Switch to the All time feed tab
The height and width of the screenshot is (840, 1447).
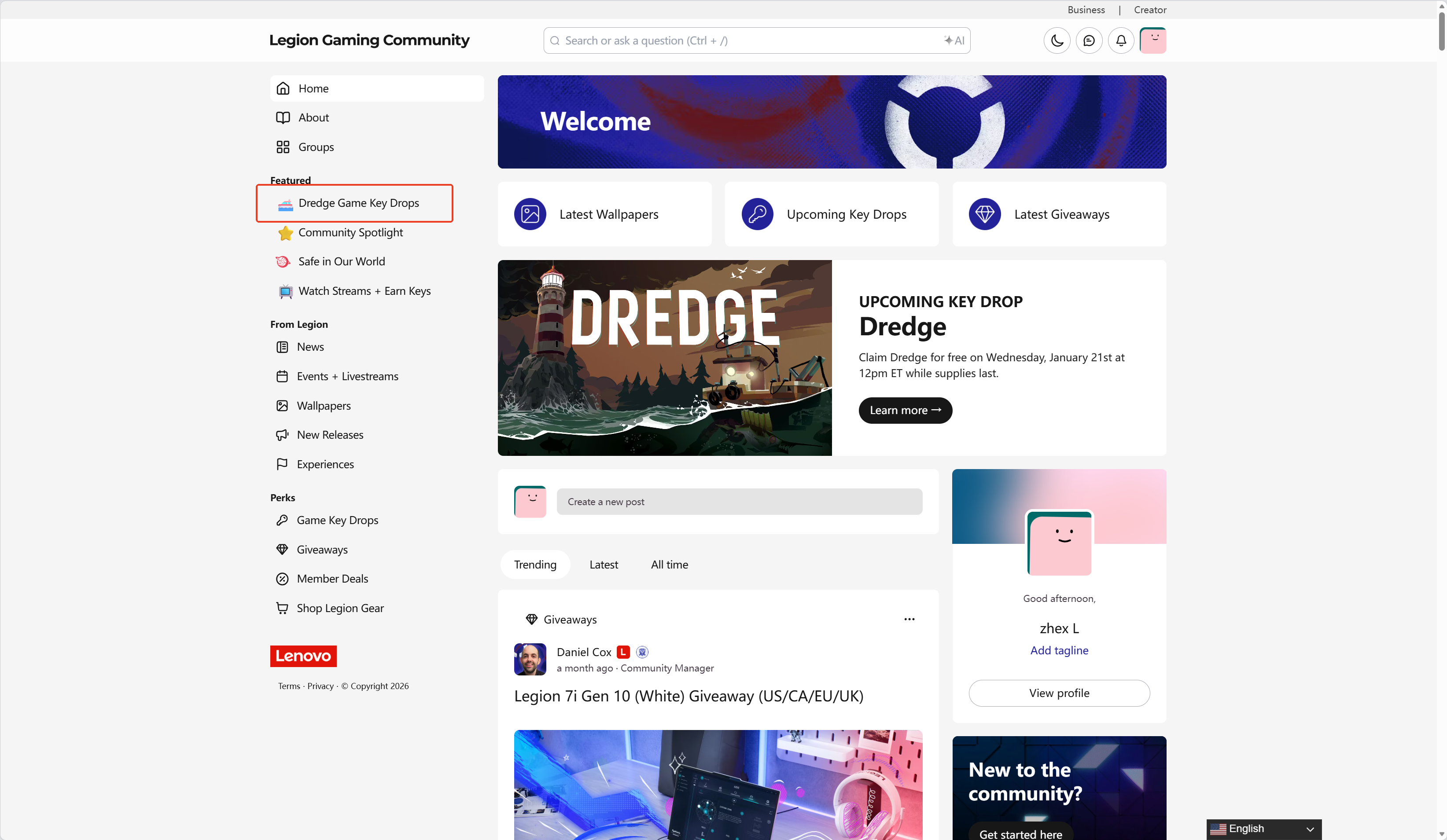point(669,565)
